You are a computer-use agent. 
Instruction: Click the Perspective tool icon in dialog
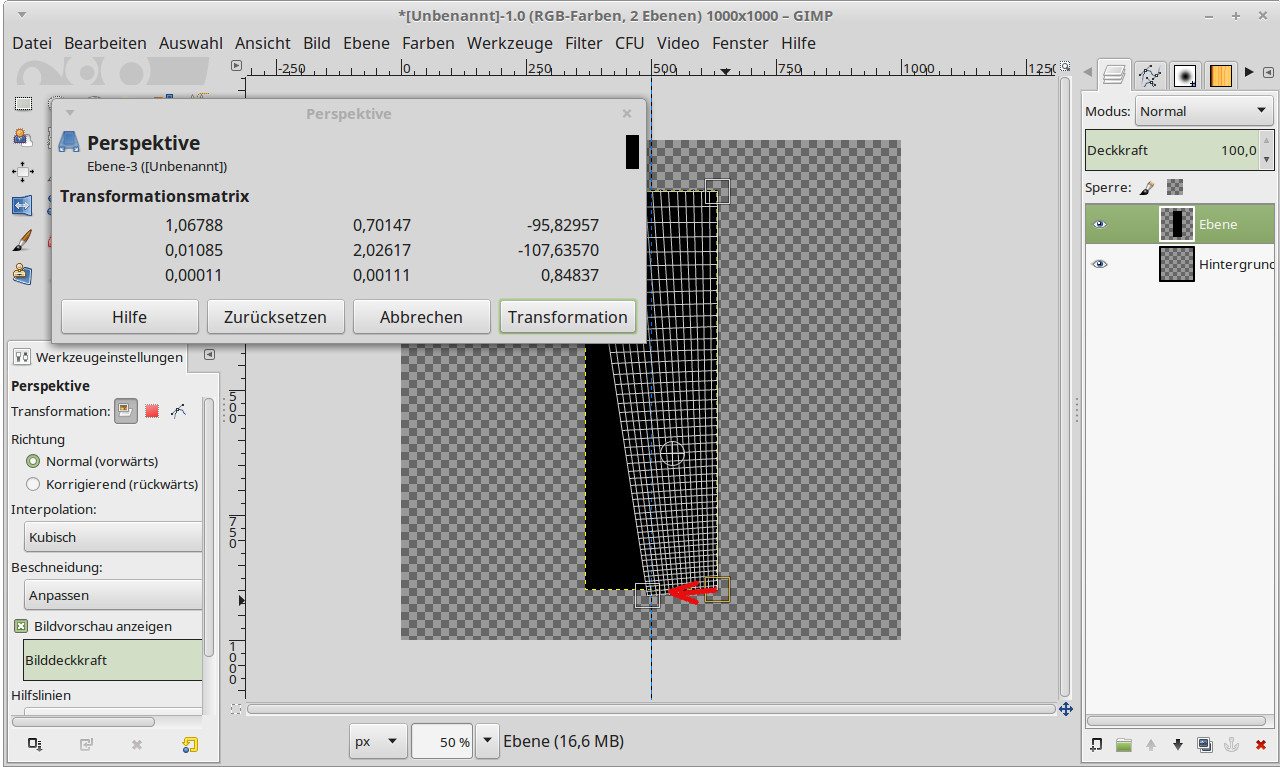tap(69, 142)
